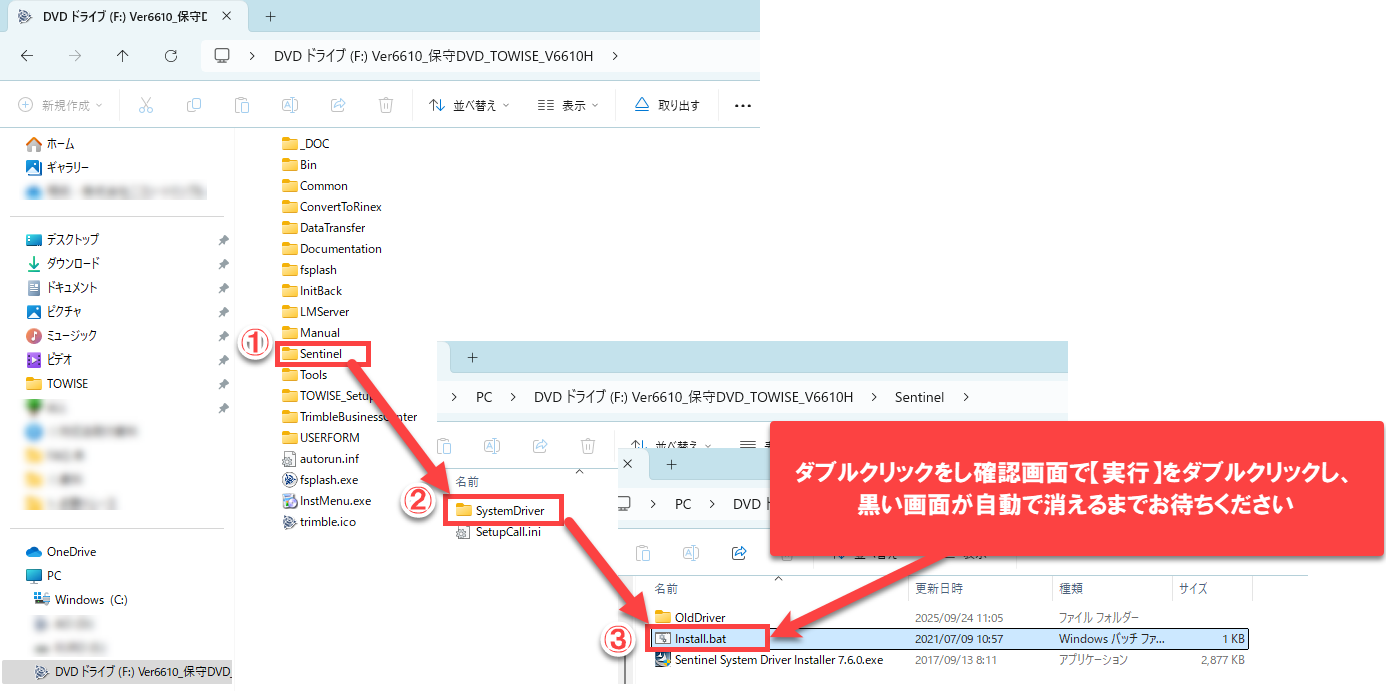Open the 並べ替え sort dropdown
Image resolution: width=1386 pixels, height=691 pixels.
(469, 105)
